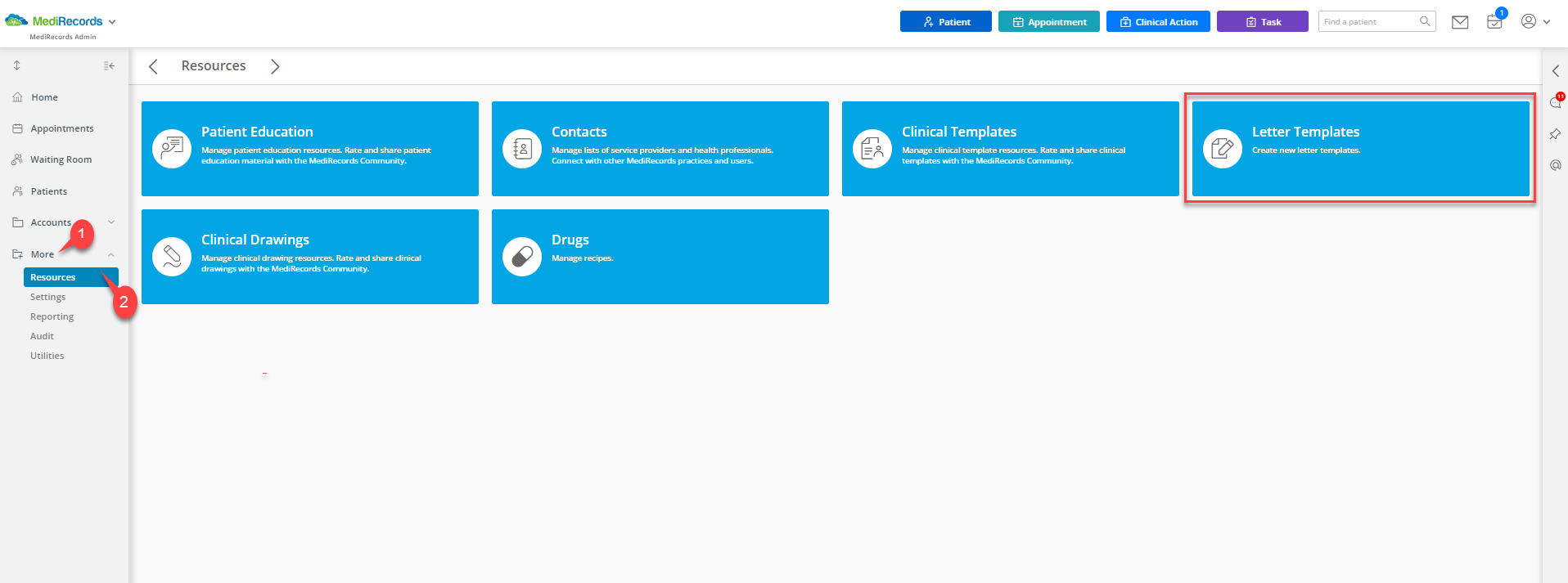This screenshot has width=1568, height=583.
Task: Click the Clinical Templates icon
Action: [x=872, y=149]
